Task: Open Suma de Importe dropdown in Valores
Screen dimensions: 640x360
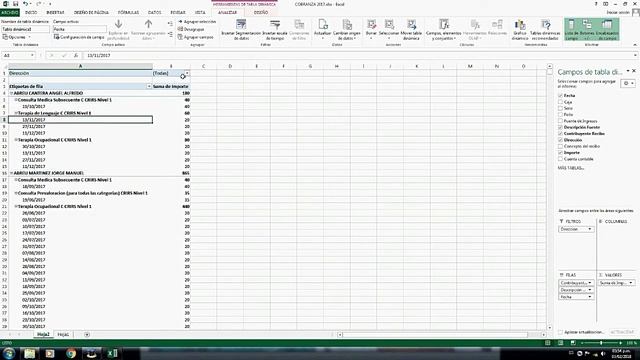Action: coord(631,283)
